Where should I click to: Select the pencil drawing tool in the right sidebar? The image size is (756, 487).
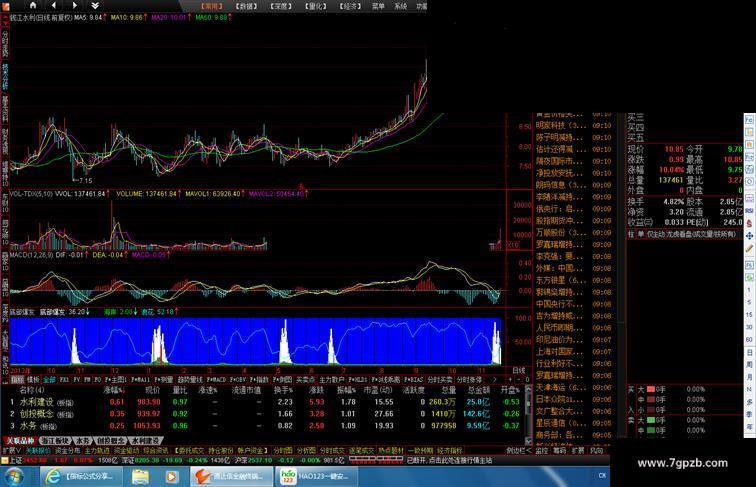(x=749, y=248)
